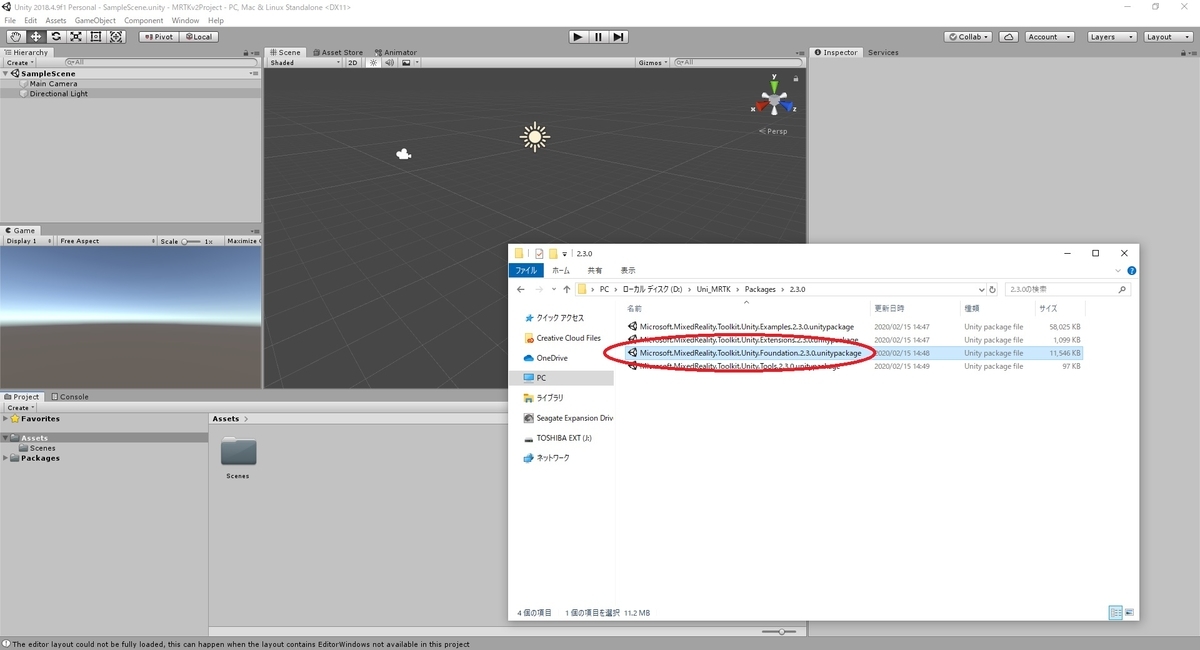Adjust the Game view Scale slider

(190, 241)
